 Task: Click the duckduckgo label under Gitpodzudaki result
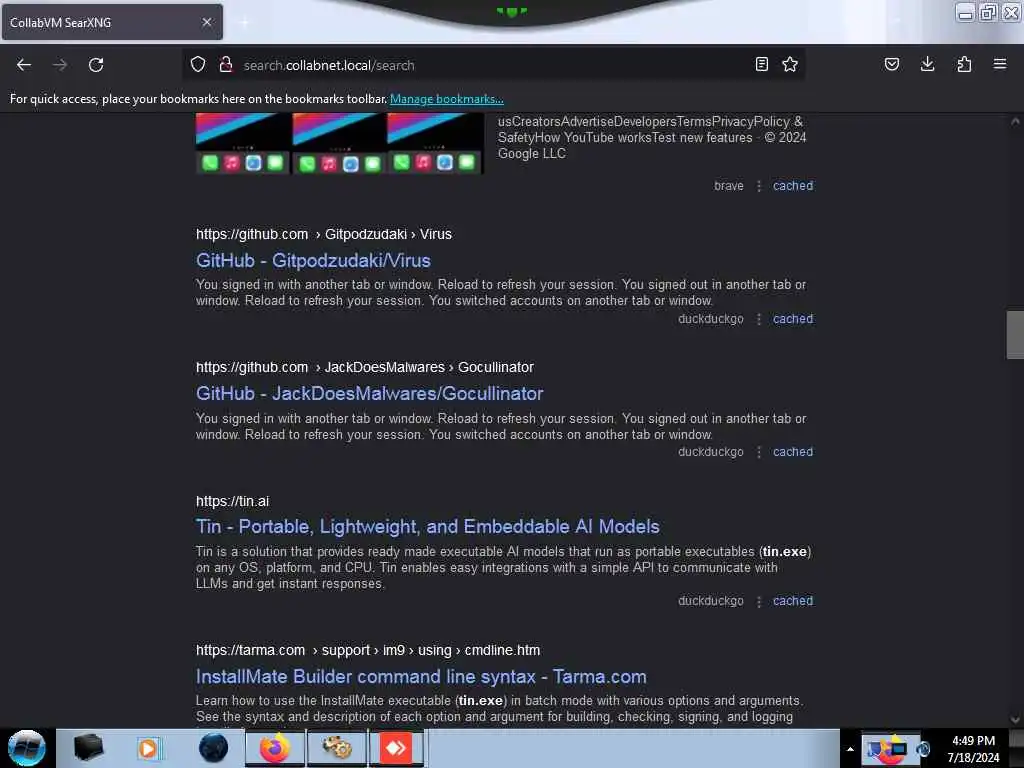click(711, 319)
